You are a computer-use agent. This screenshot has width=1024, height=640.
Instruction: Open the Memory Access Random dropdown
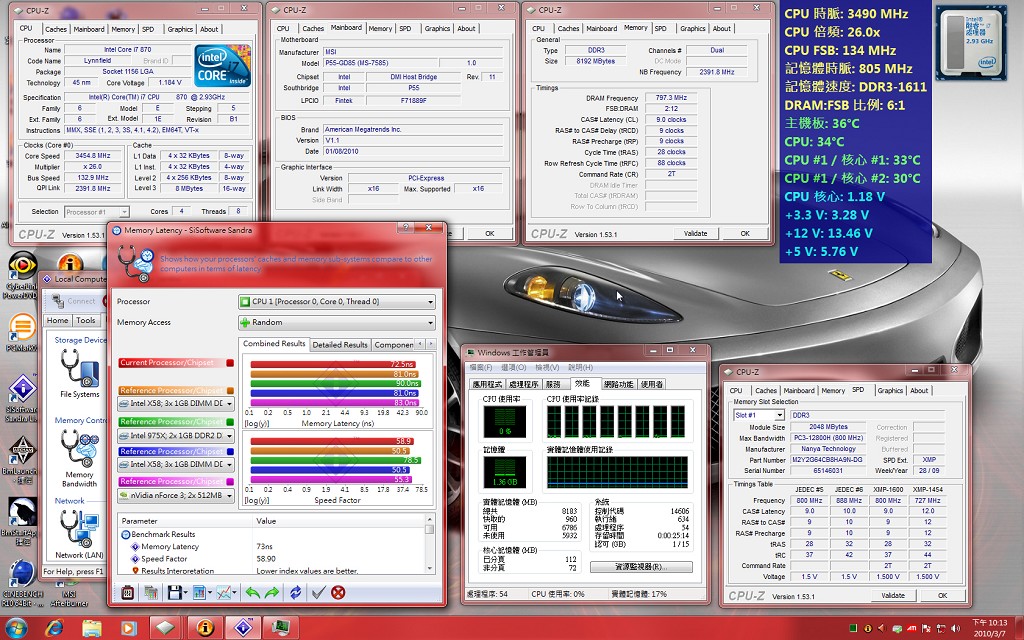(x=337, y=323)
